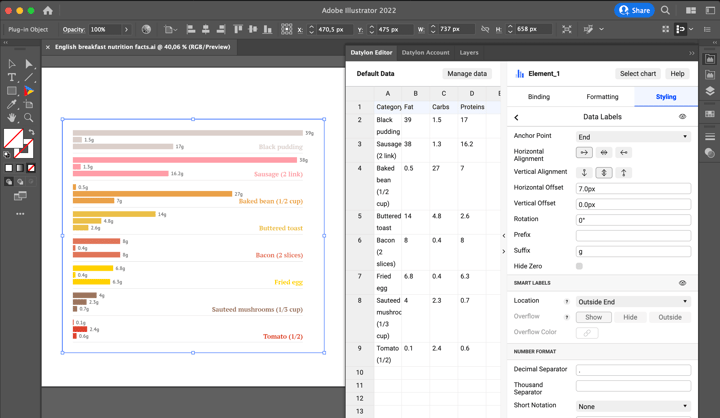Click the reference point grid icon
This screenshot has height=418, width=720.
pos(287,29)
